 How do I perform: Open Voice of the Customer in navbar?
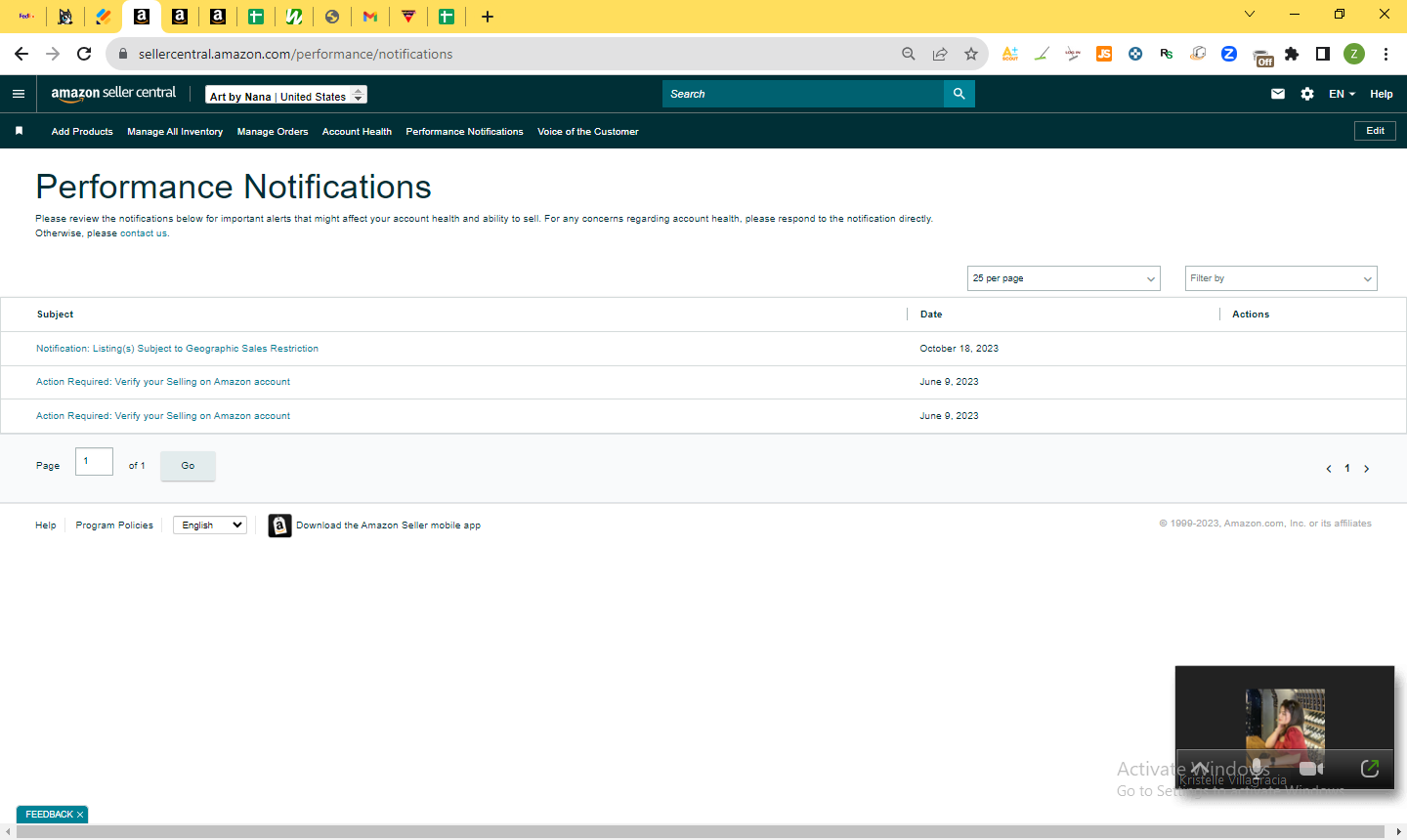coord(588,131)
